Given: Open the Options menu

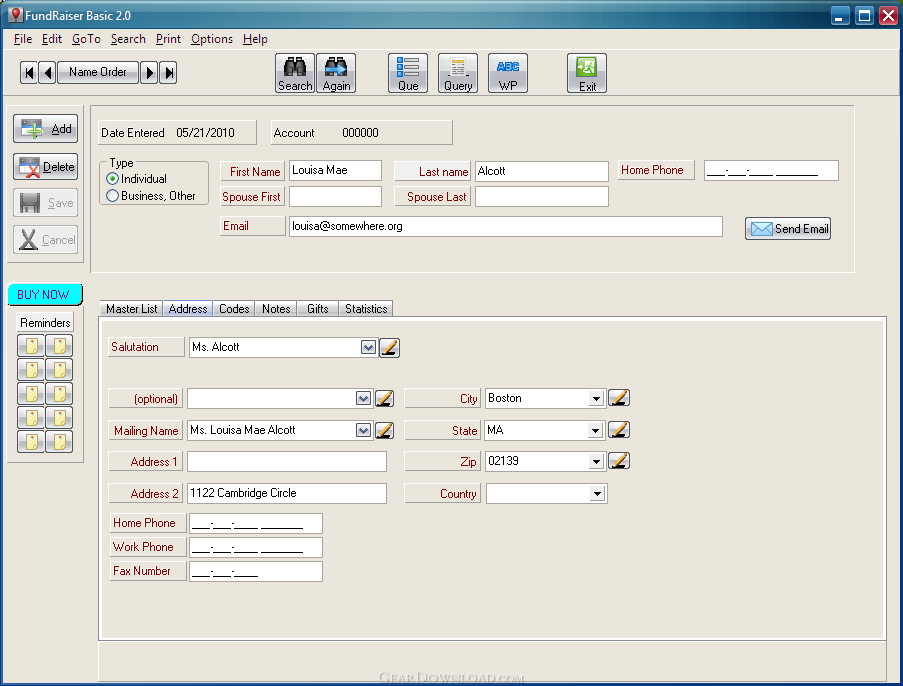Looking at the screenshot, I should point(212,39).
